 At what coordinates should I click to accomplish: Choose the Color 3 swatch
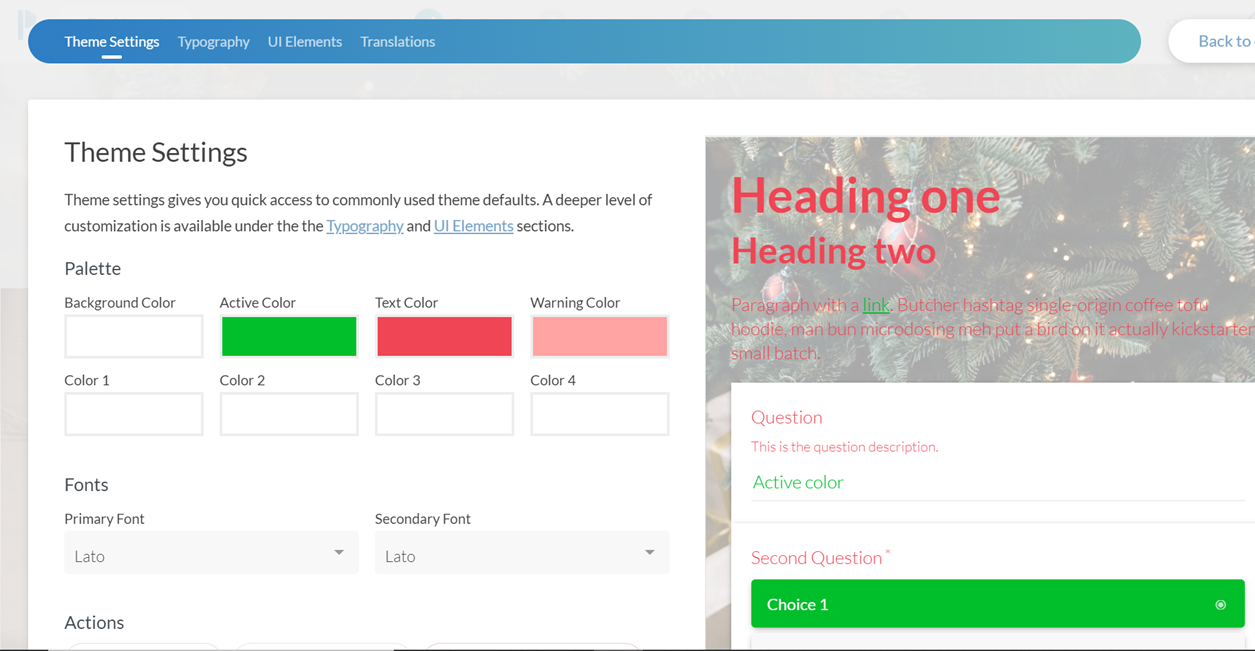pyautogui.click(x=444, y=414)
